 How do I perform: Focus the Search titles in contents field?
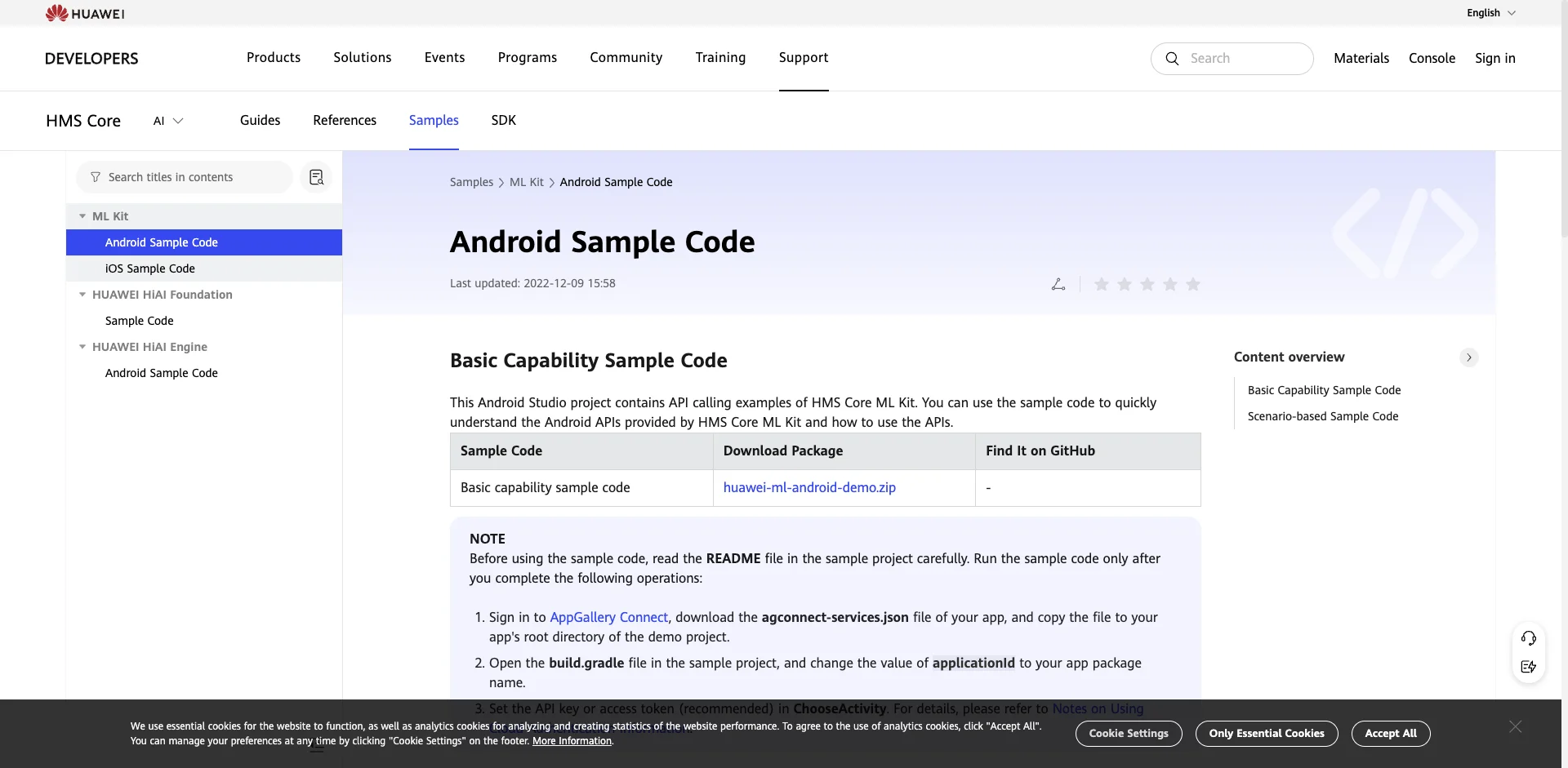[185, 177]
